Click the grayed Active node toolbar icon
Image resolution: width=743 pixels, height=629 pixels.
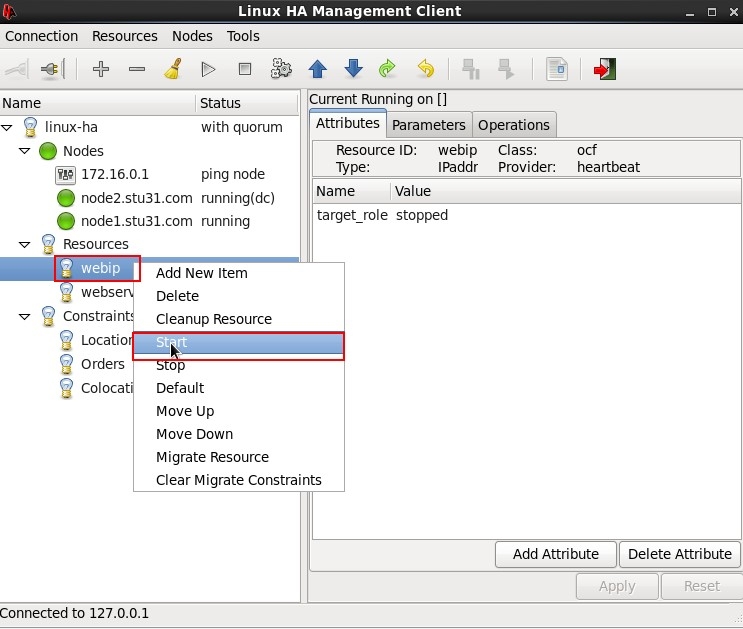point(506,69)
